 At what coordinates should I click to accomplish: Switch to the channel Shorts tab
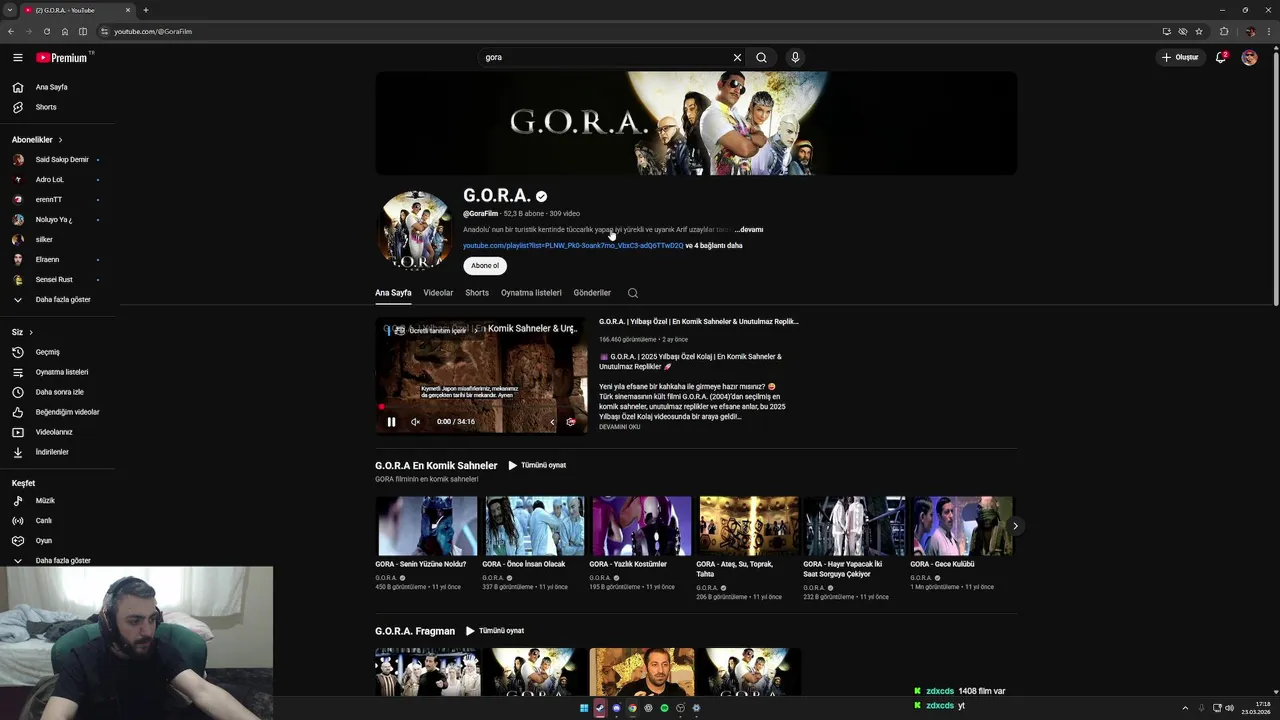coord(477,293)
